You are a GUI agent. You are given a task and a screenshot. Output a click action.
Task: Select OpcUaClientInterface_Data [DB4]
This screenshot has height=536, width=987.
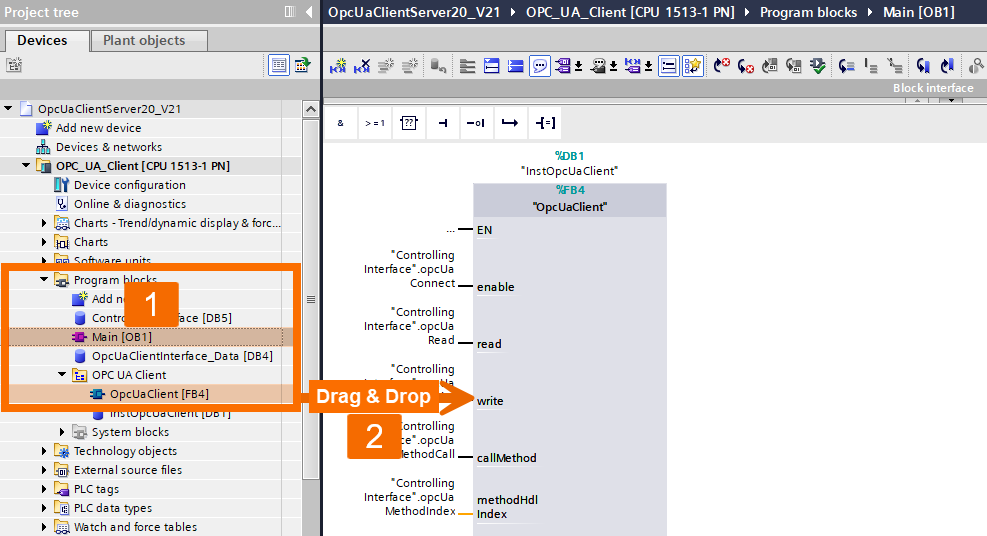(x=182, y=356)
